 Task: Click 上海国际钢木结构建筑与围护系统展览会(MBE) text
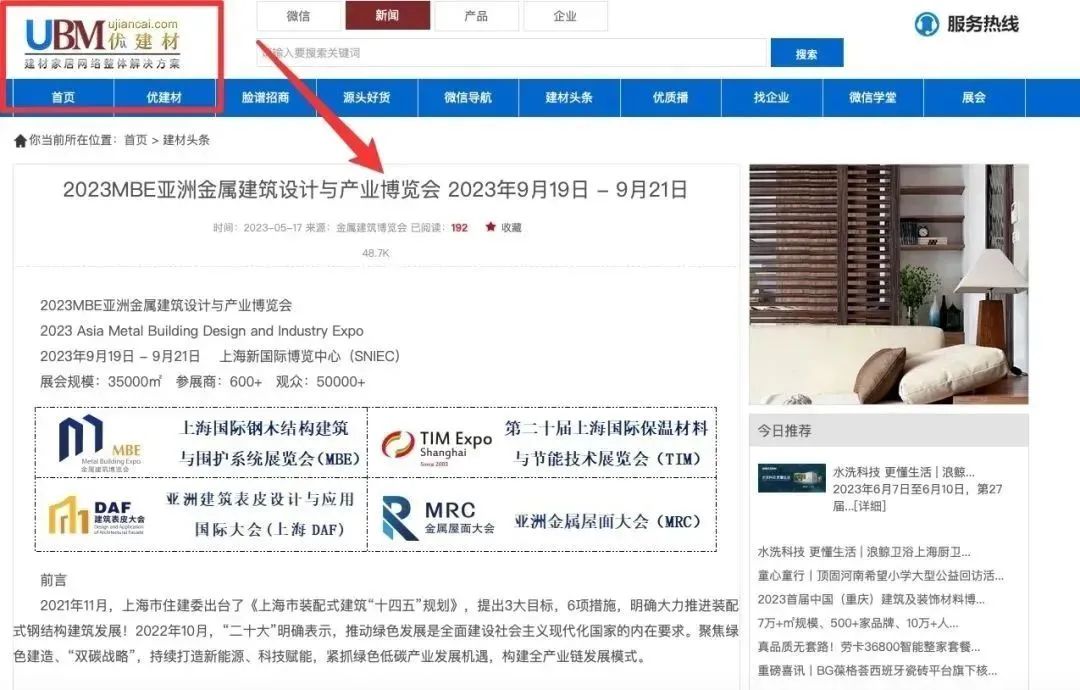(x=269, y=443)
